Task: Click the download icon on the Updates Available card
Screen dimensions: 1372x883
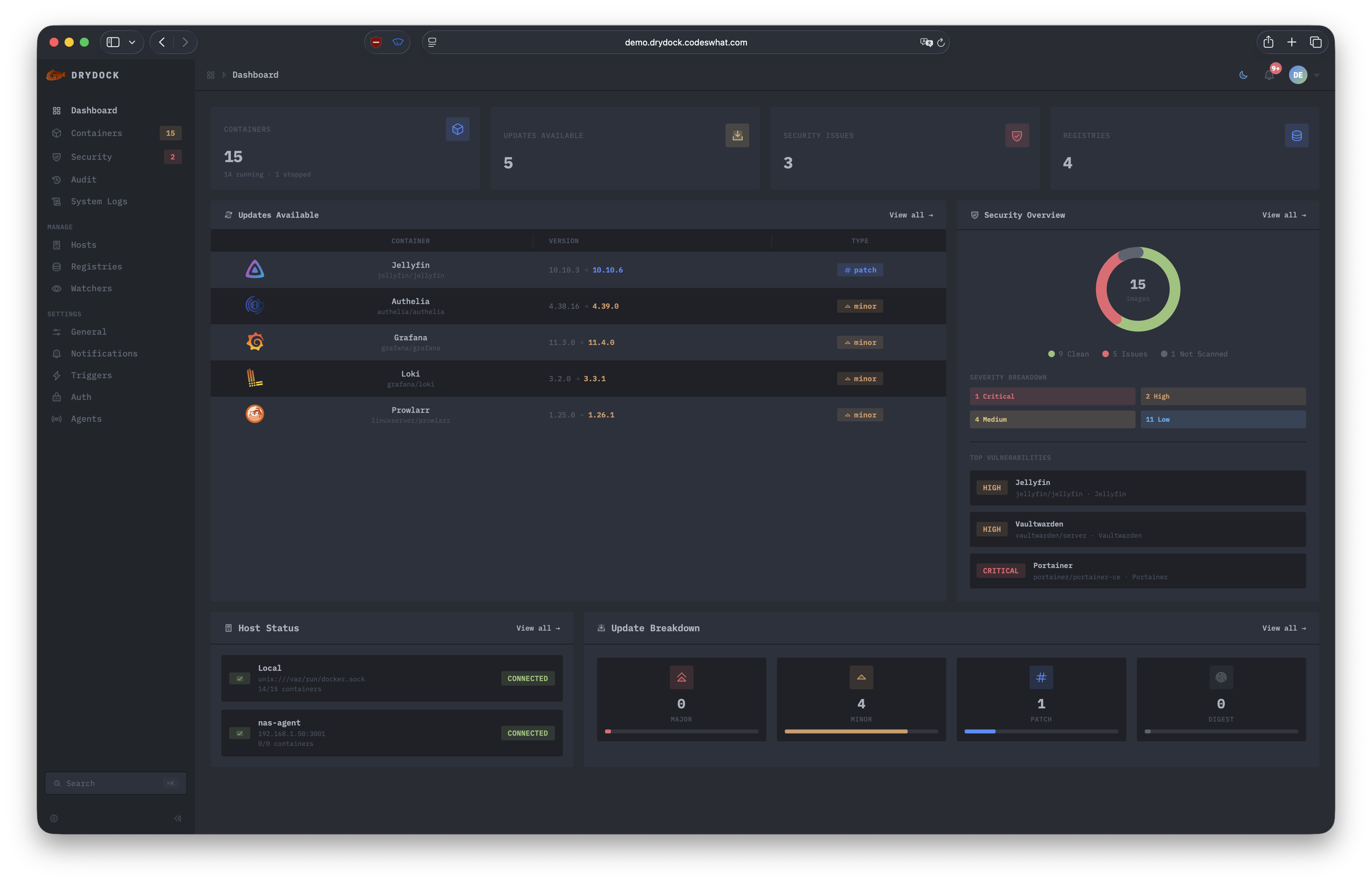Action: (x=737, y=135)
